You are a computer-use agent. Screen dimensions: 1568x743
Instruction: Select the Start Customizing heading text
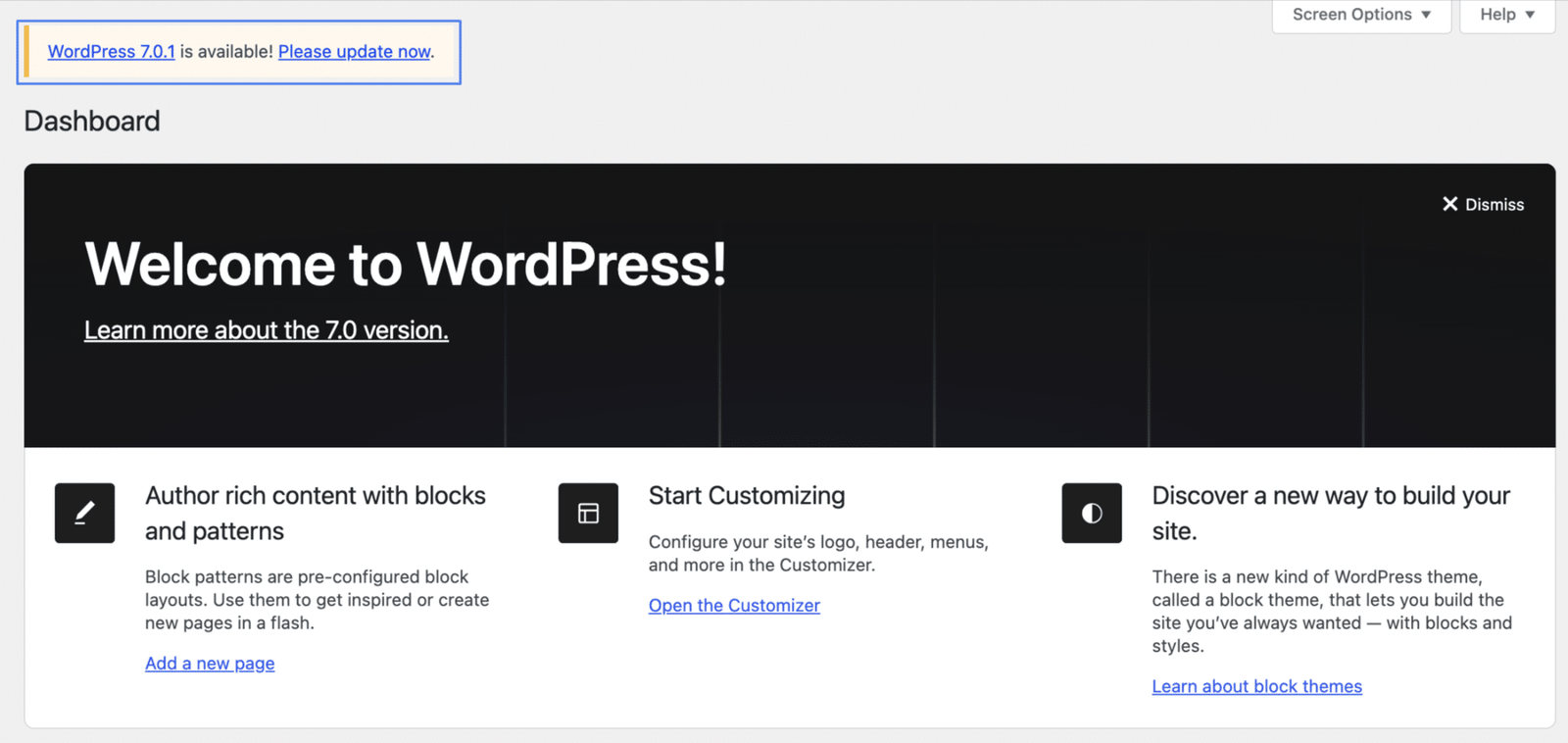click(747, 496)
